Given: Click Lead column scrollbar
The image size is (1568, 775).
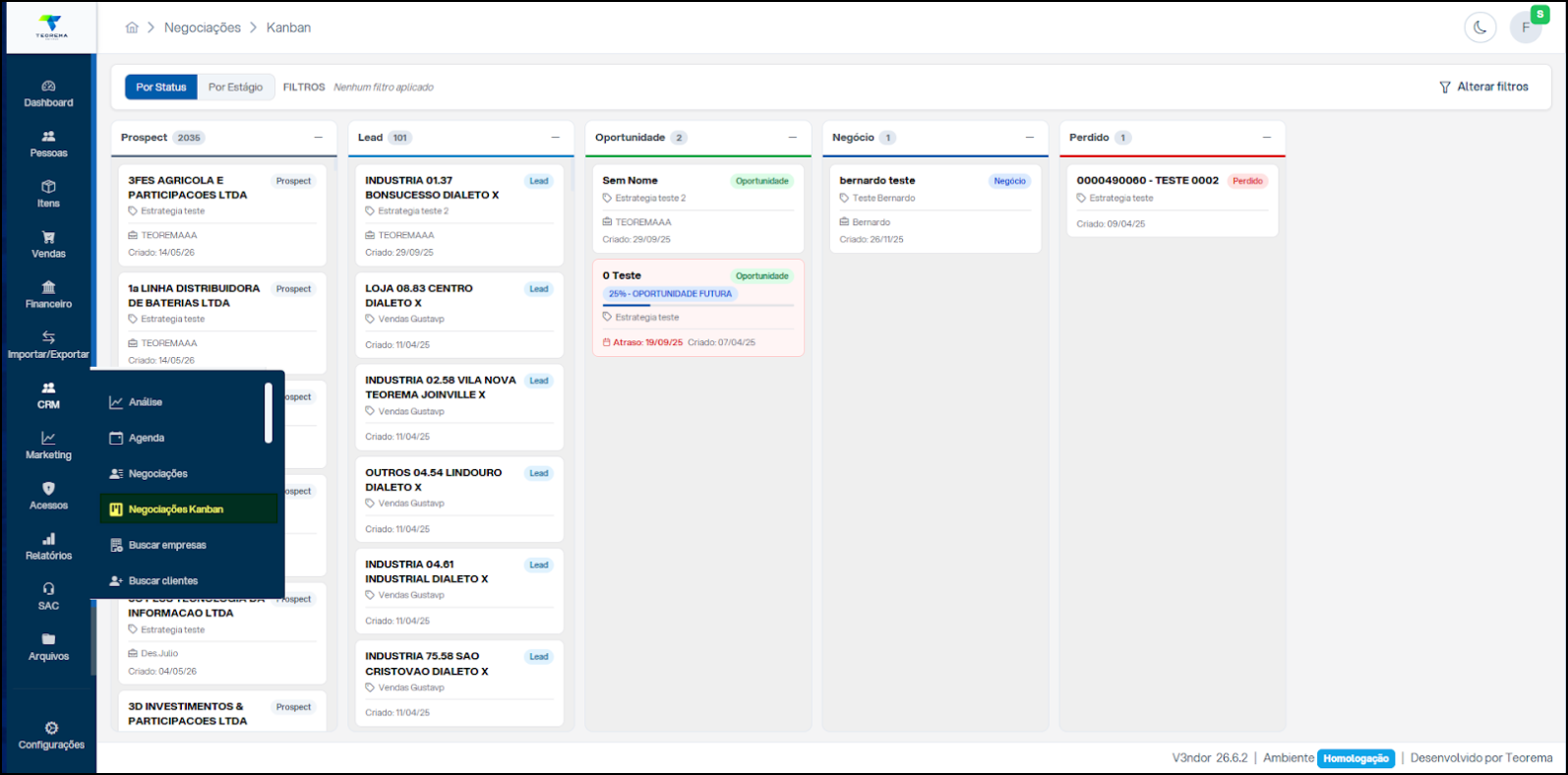Looking at the screenshot, I should coord(571,177).
